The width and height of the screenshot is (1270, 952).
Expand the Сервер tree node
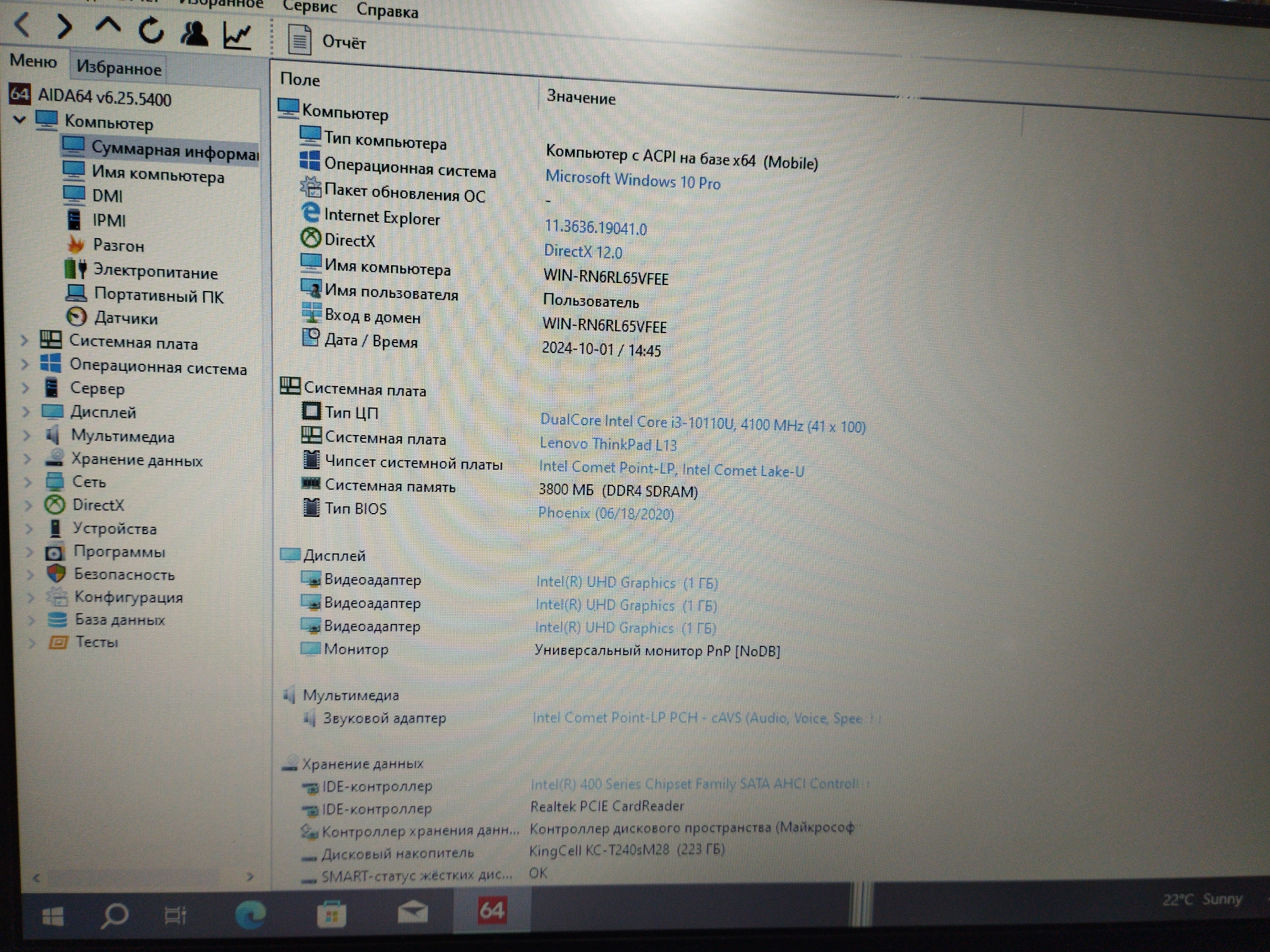[x=26, y=388]
